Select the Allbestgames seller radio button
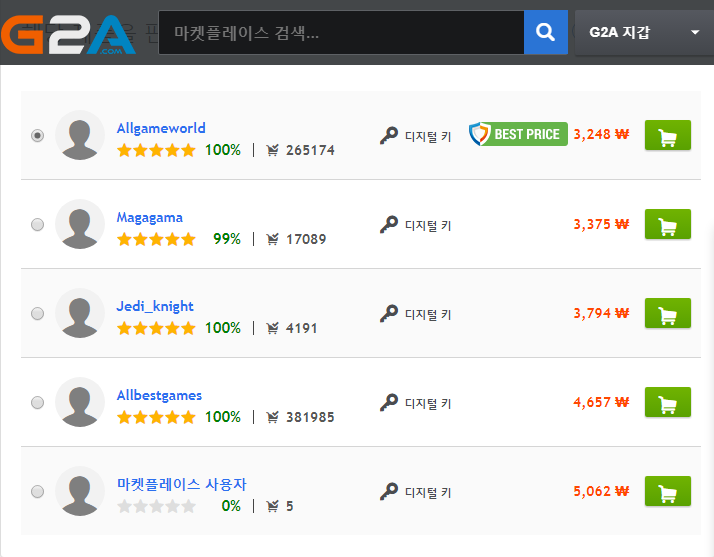 37,403
